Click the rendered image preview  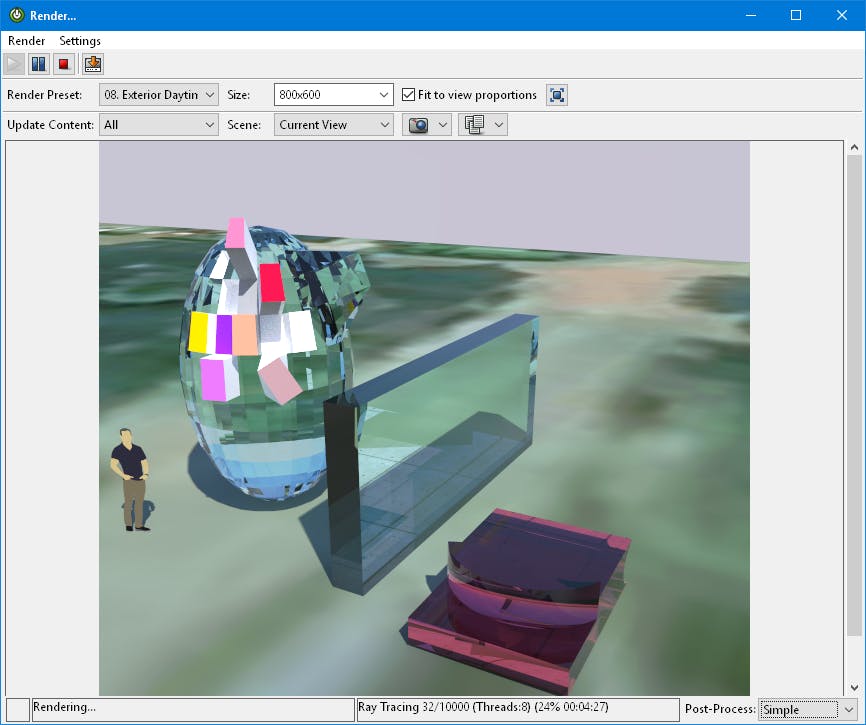coord(424,418)
